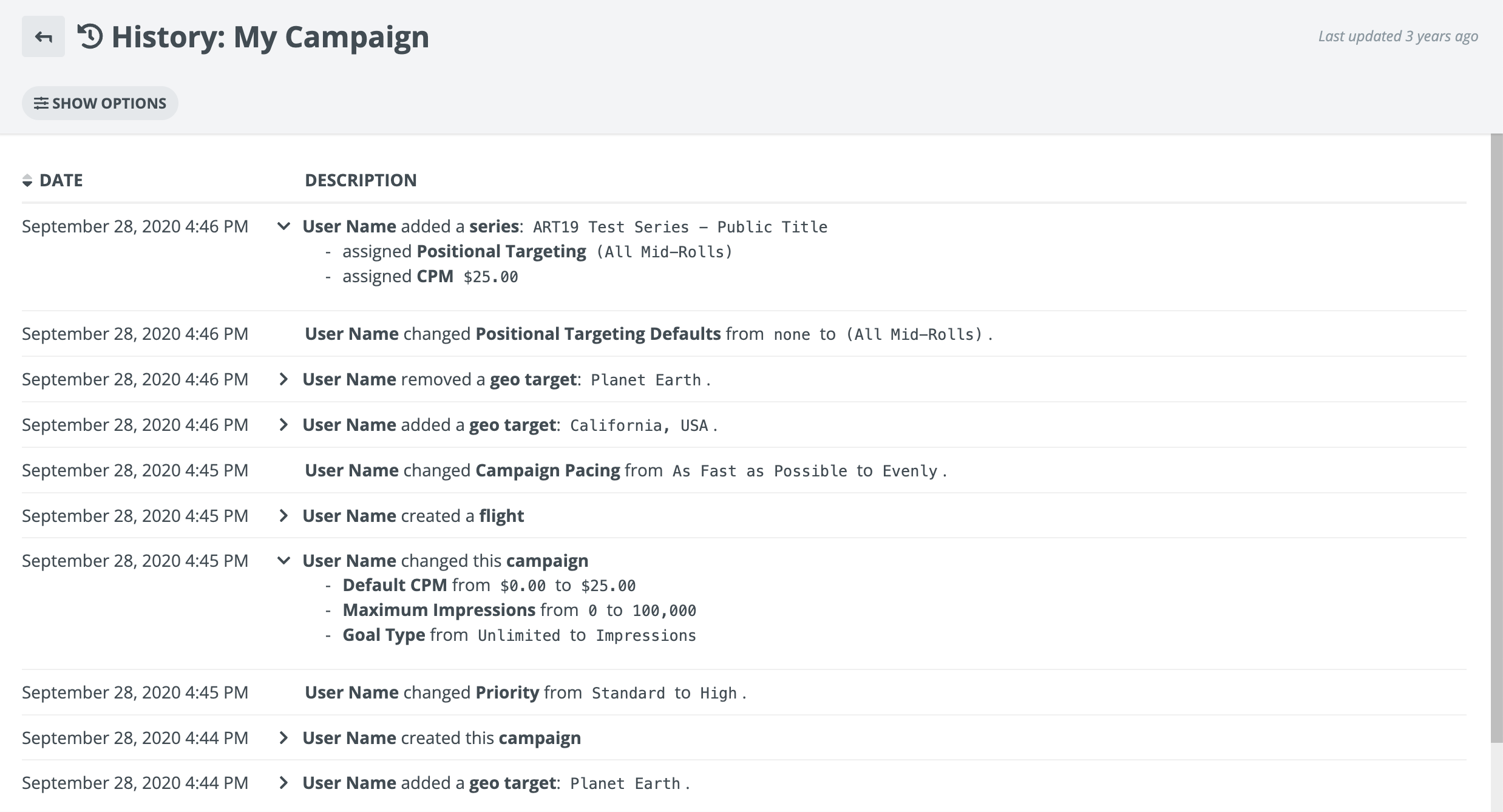Click the Last updated 3 years ago text
1503x812 pixels.
coord(1397,36)
